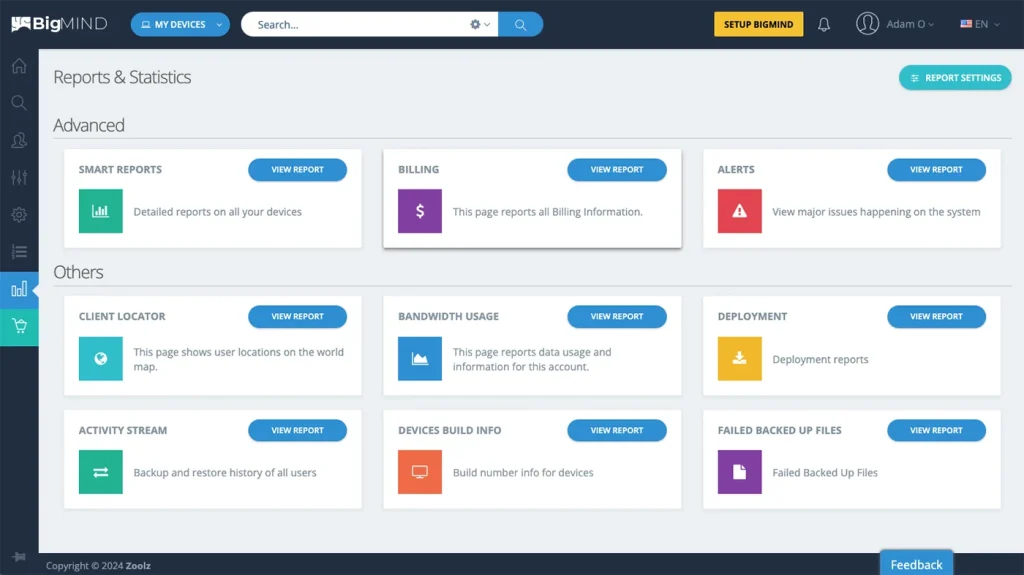Click the BigMind logo
This screenshot has width=1024, height=575.
pos(59,24)
